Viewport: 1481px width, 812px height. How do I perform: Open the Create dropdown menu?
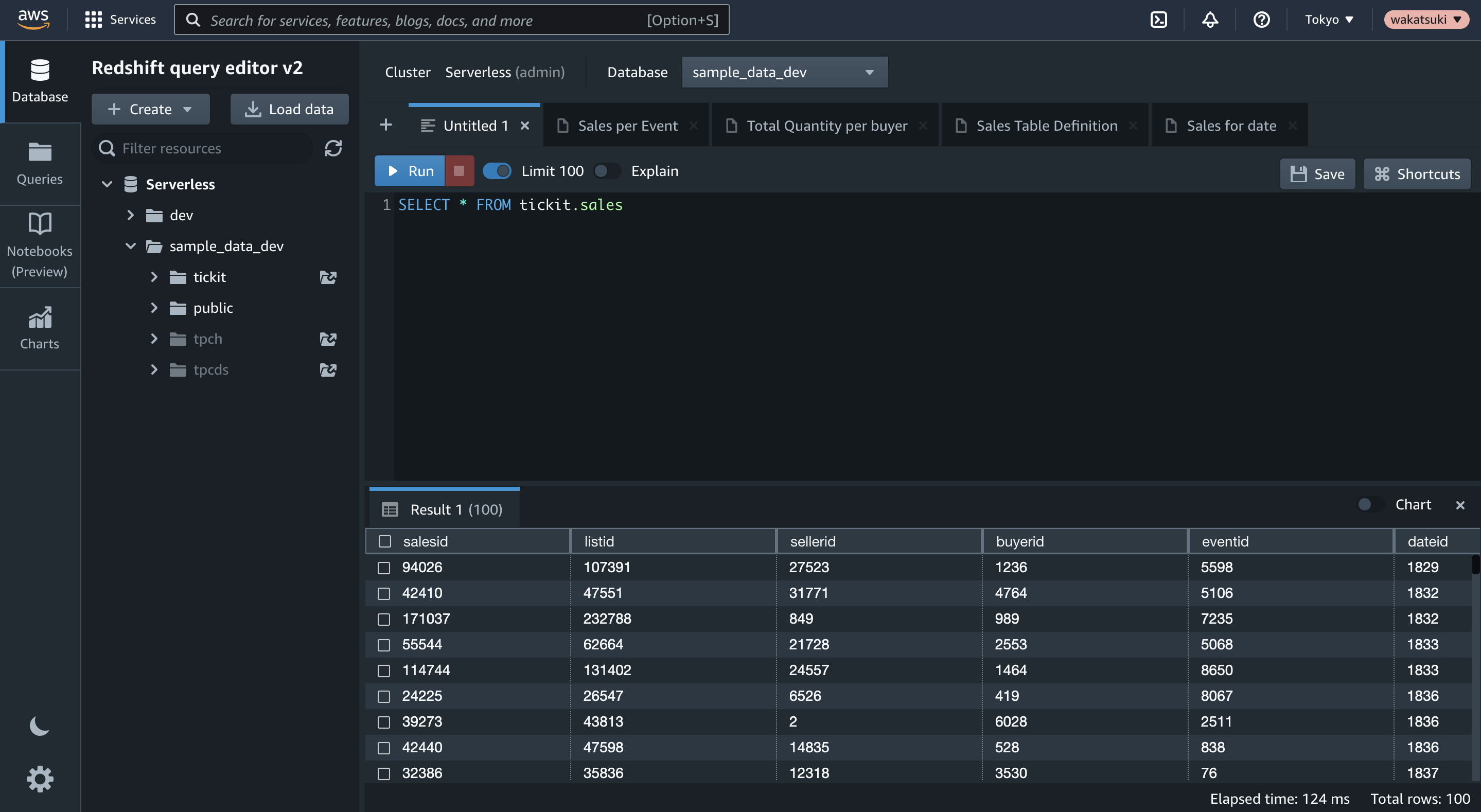point(150,109)
